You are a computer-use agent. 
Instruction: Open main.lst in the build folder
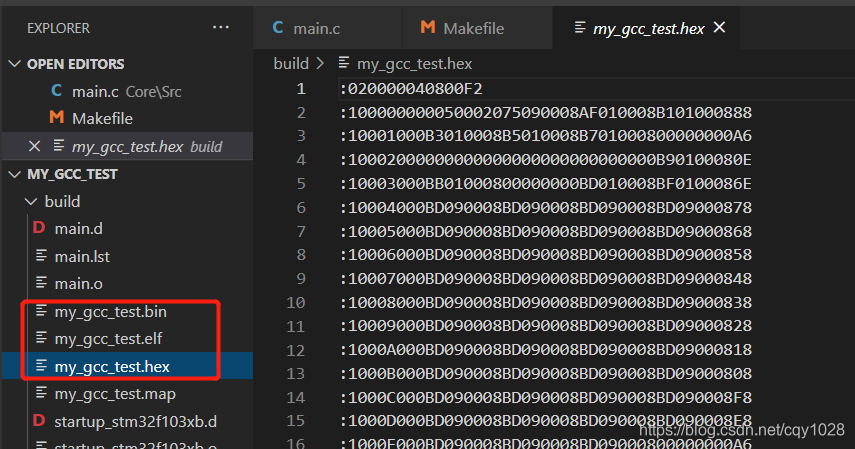point(82,256)
